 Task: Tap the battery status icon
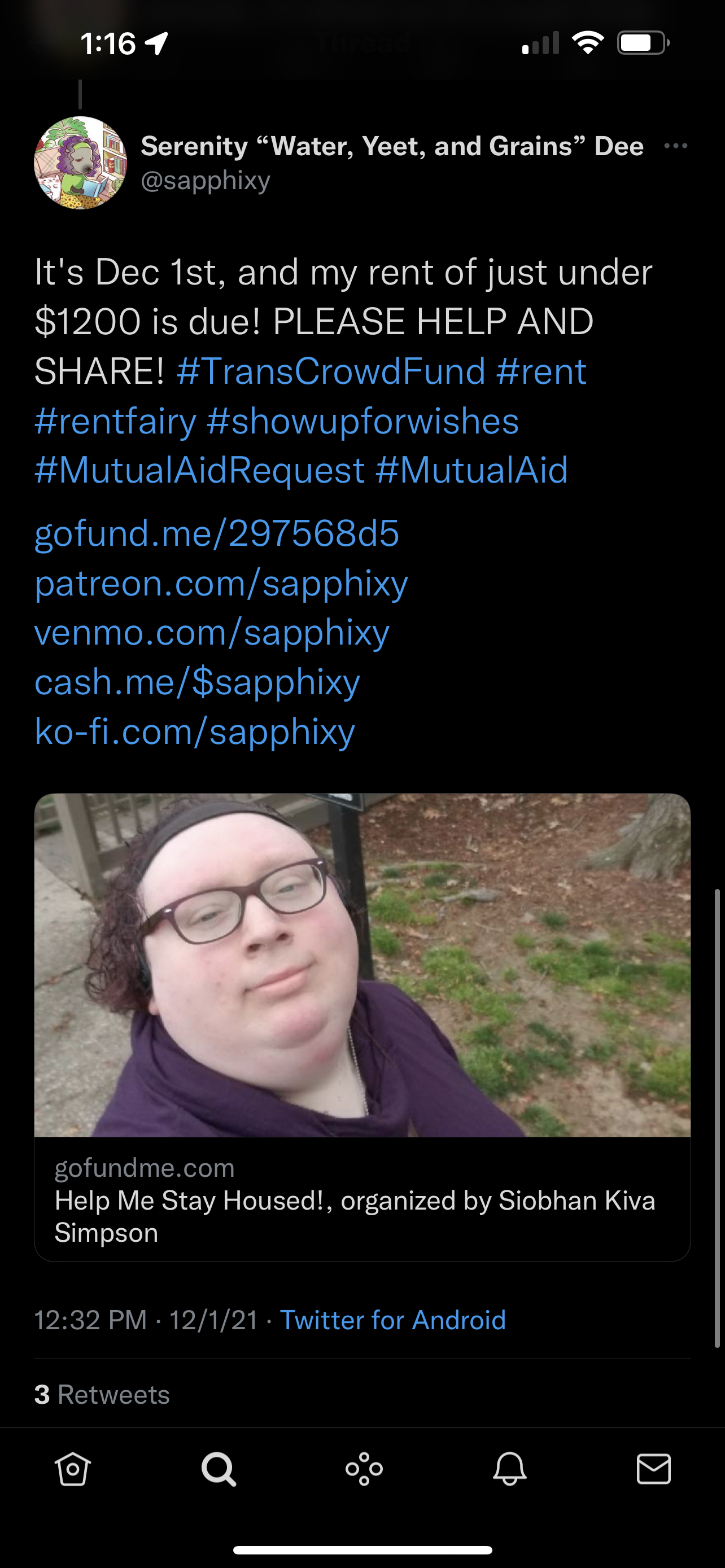[x=644, y=43]
